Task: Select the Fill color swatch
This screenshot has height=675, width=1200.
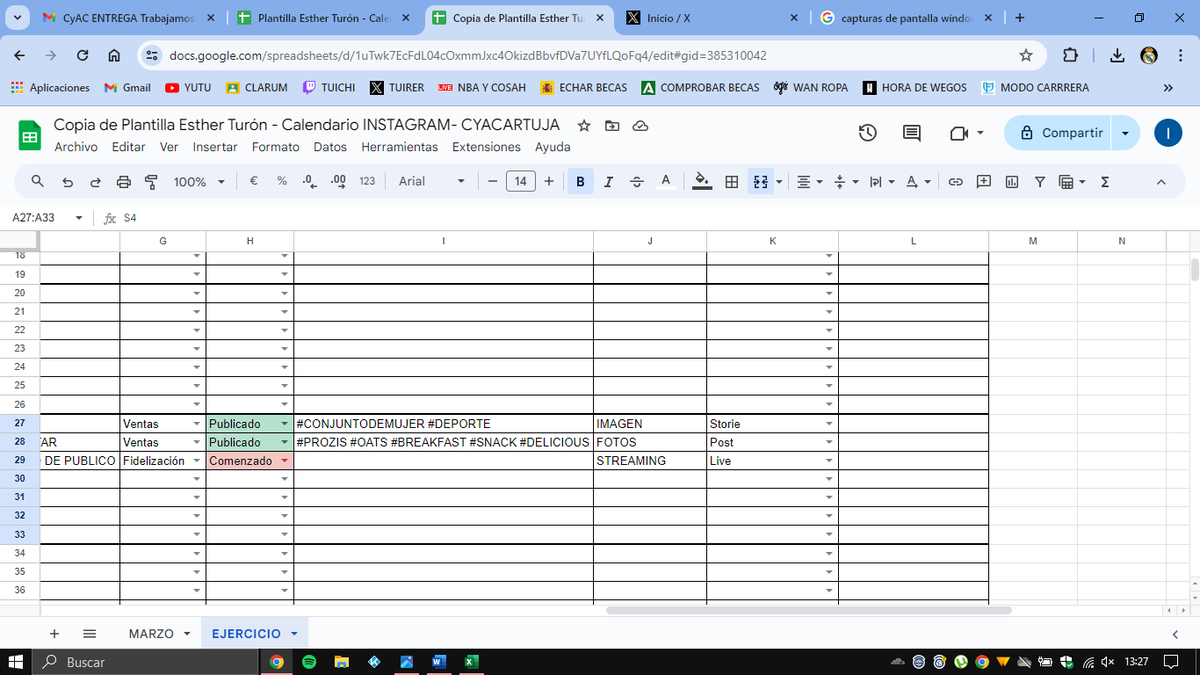Action: [702, 182]
